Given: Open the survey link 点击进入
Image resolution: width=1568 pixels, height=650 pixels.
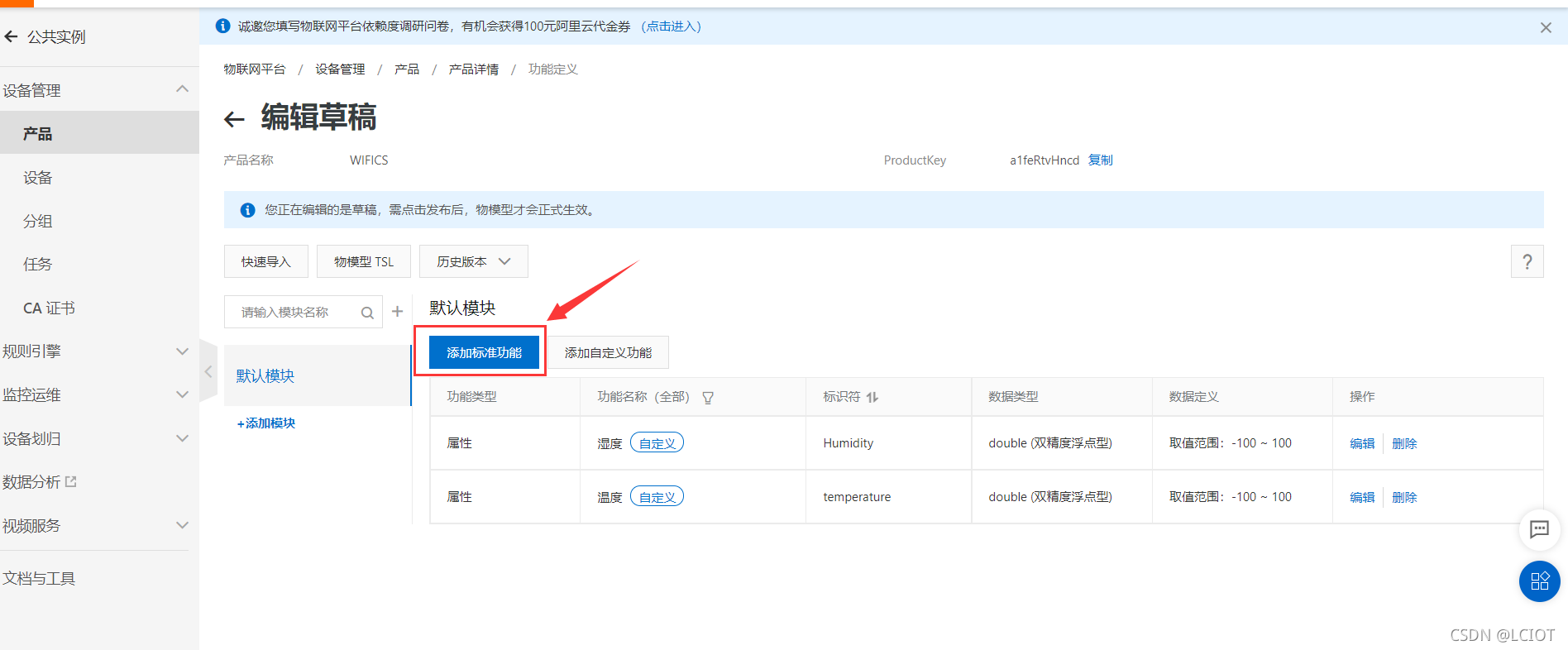Looking at the screenshot, I should 672,26.
